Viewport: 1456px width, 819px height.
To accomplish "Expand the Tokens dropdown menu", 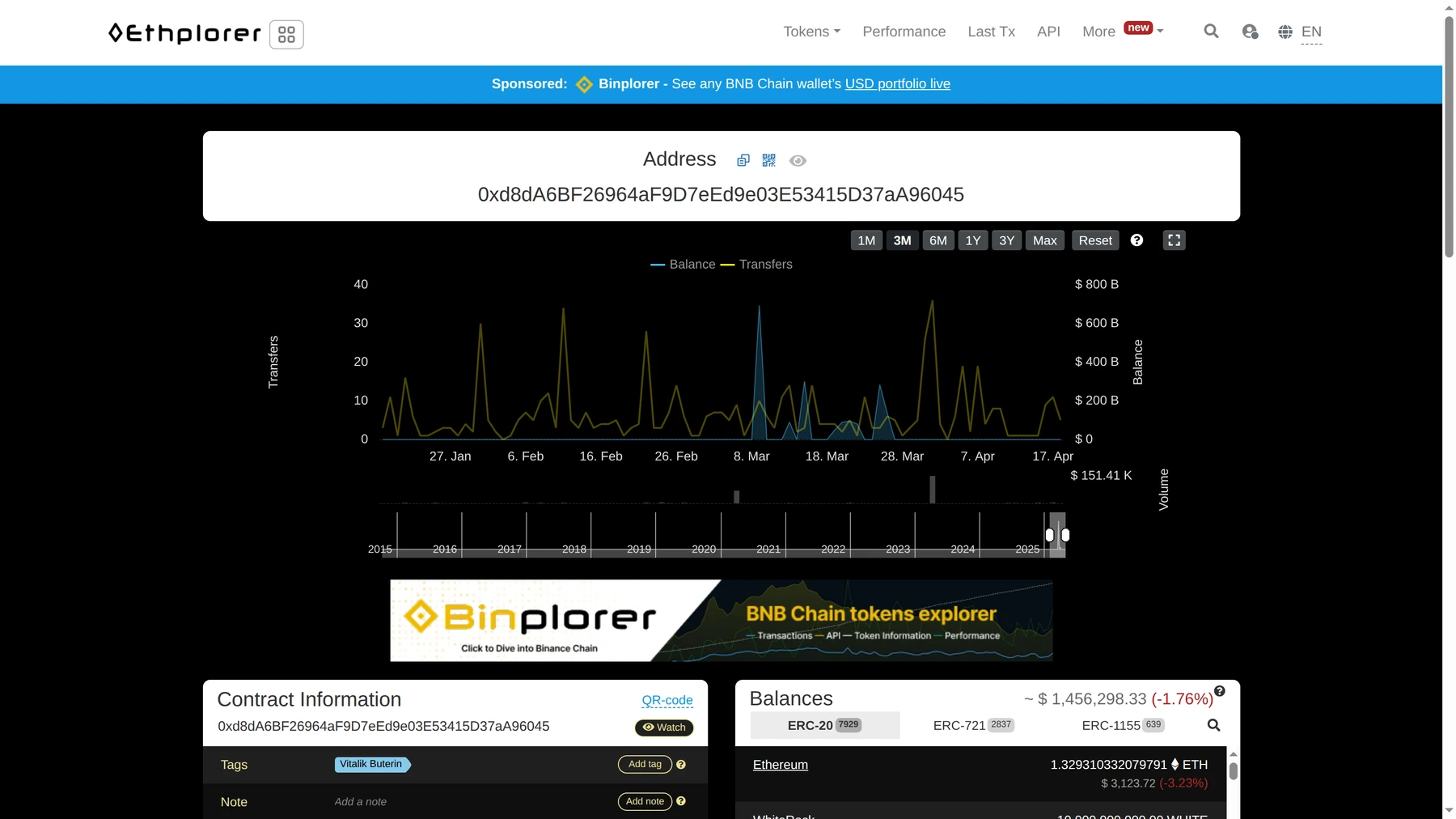I will [811, 32].
